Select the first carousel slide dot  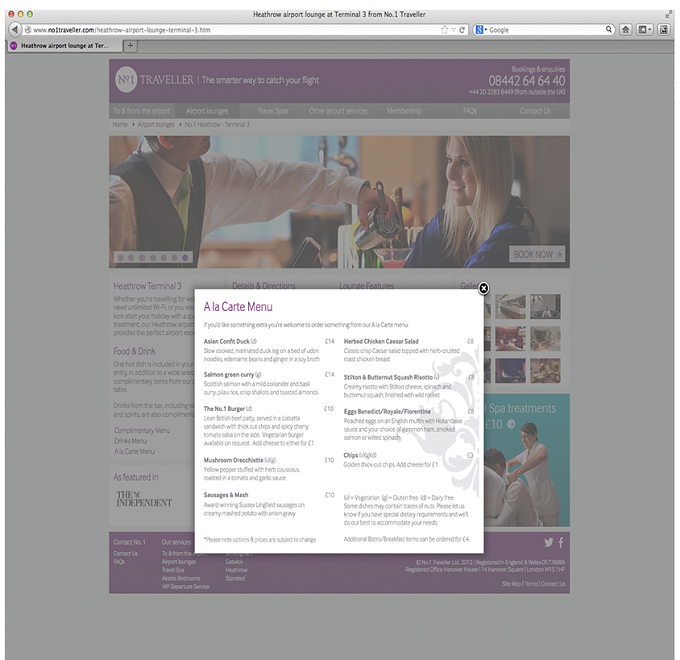(x=121, y=258)
